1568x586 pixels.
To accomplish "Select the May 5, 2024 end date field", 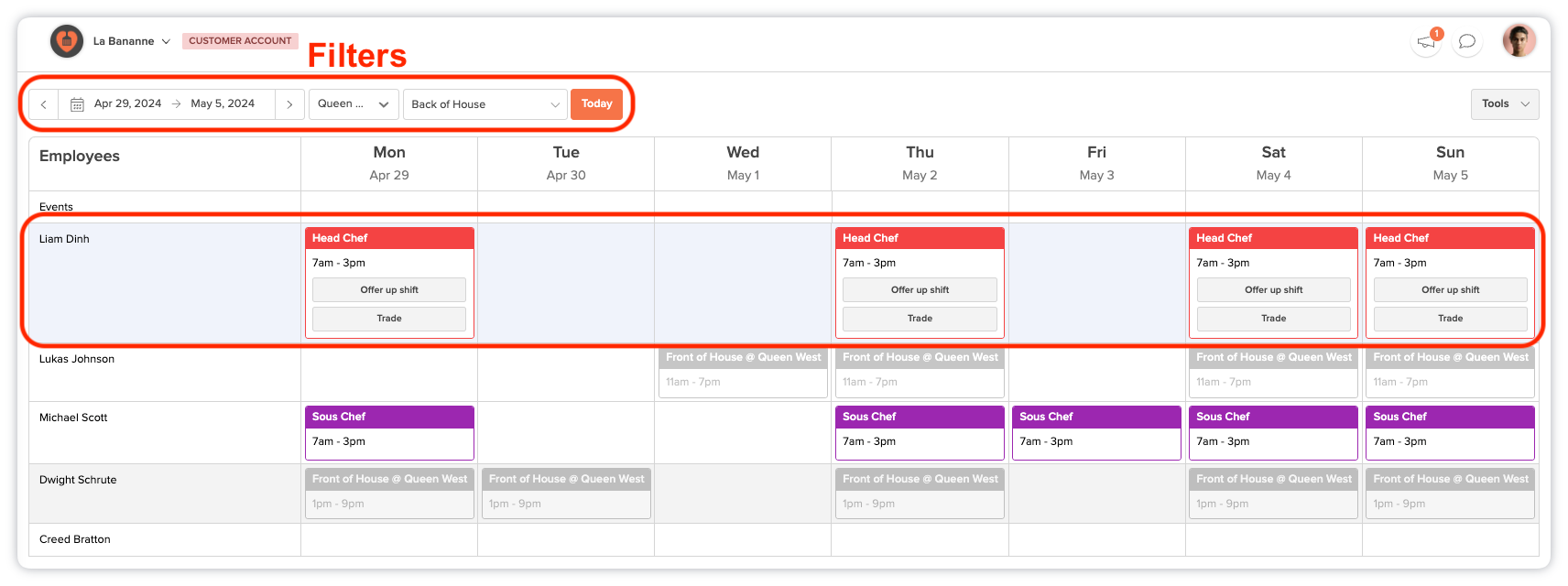I will point(223,104).
